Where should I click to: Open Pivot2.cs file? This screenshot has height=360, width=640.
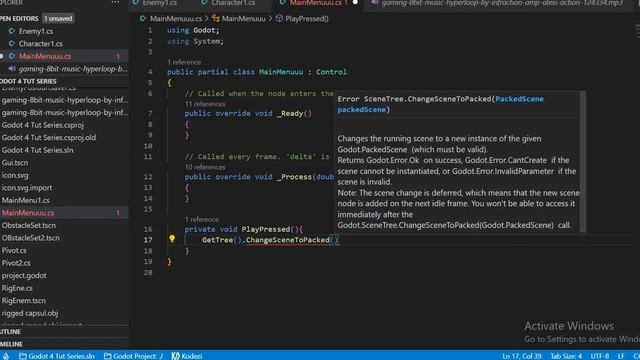coord(16,263)
